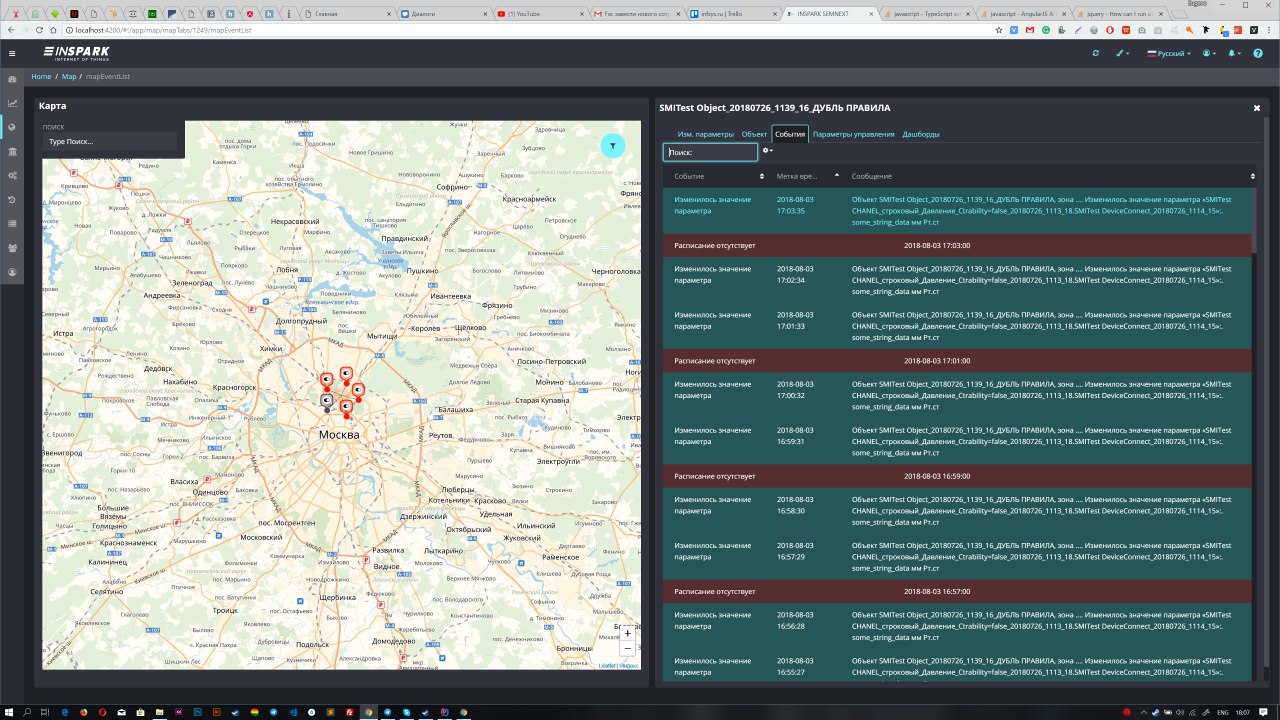The image size is (1280, 720).
Task: Open the table settings gear dropdown
Action: pyautogui.click(x=768, y=151)
